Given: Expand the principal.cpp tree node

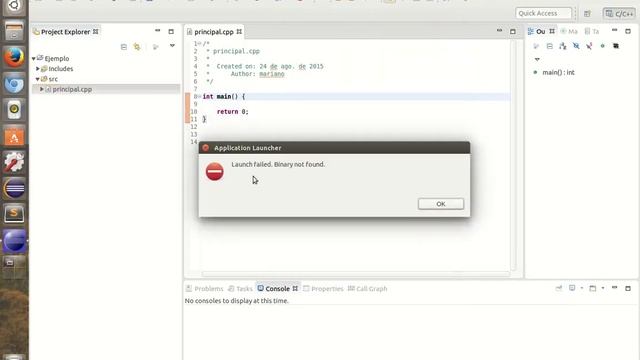Looking at the screenshot, I should click(x=42, y=89).
